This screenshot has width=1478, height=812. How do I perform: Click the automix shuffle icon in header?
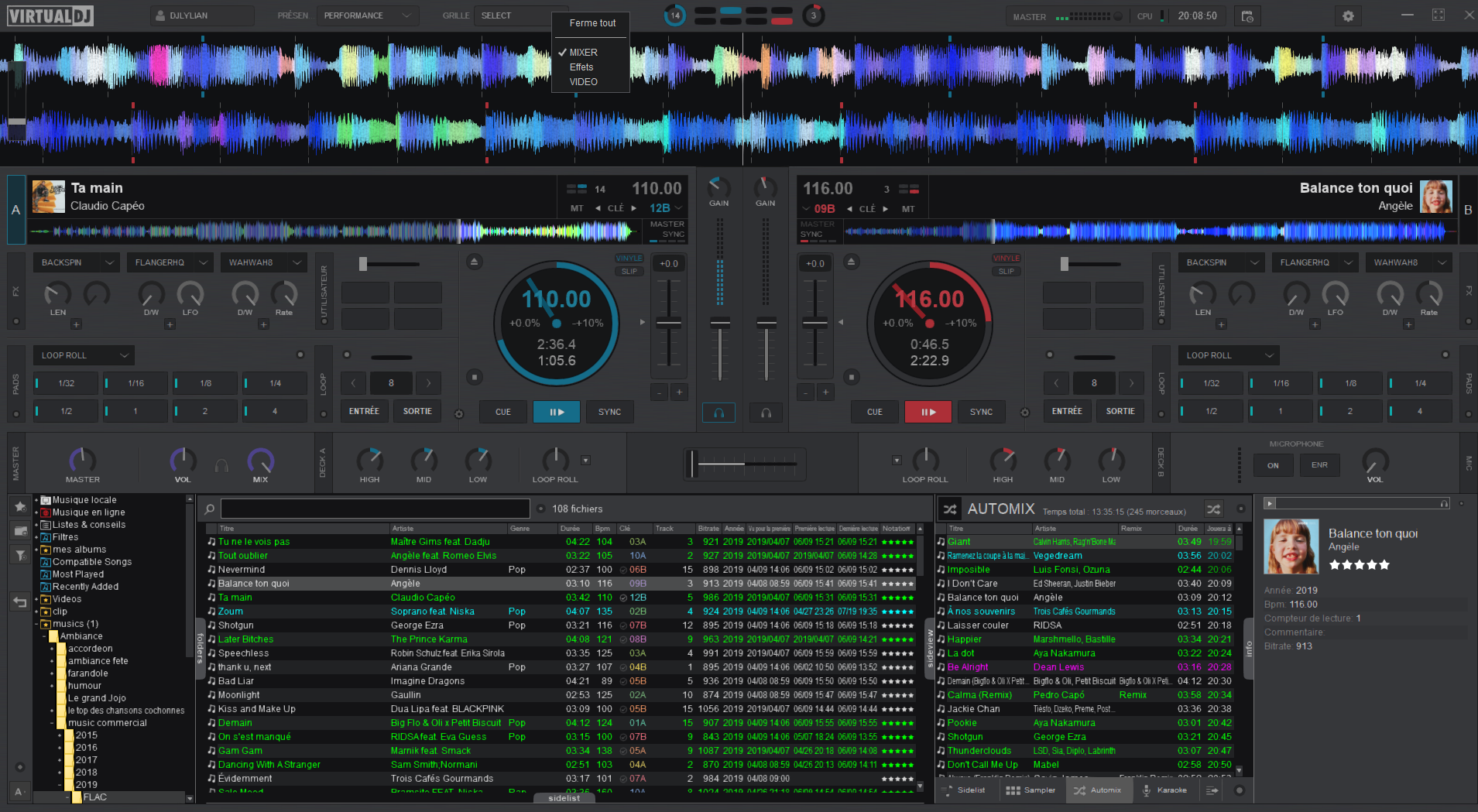[x=950, y=509]
